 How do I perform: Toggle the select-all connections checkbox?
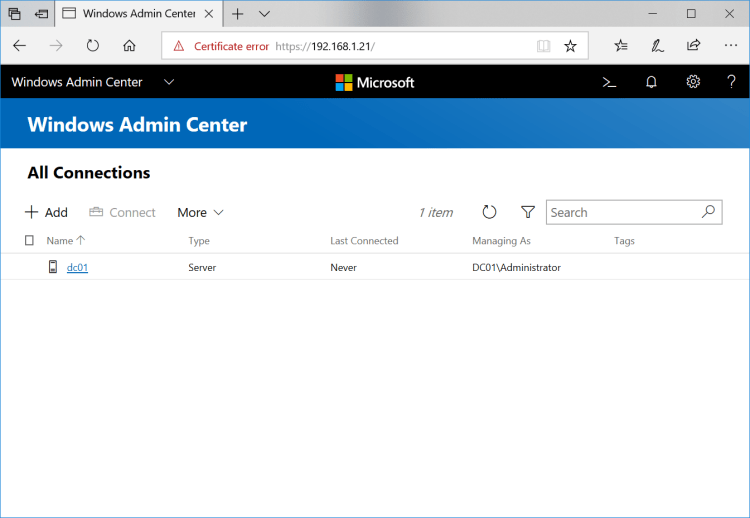pyautogui.click(x=29, y=241)
